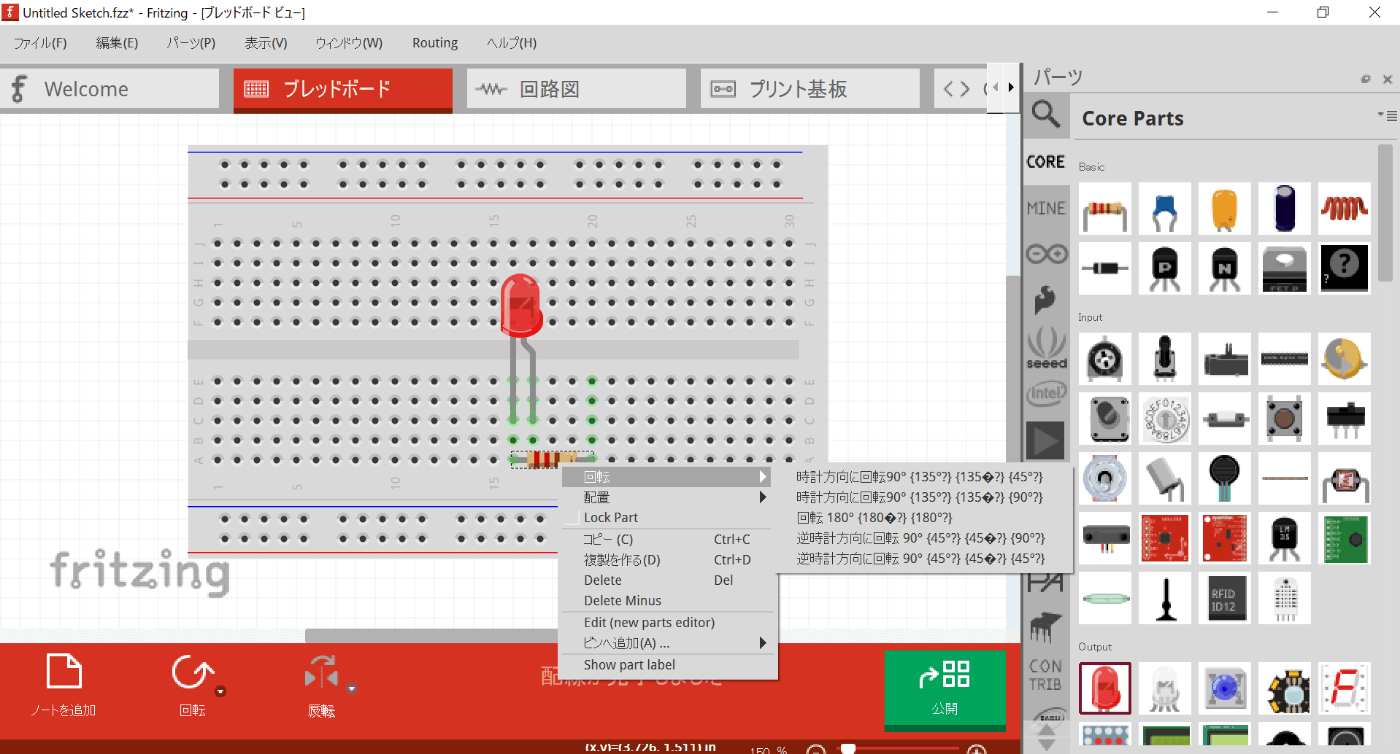This screenshot has height=754, width=1400.
Task: Select the LM35 temperature sensor part
Action: tap(1285, 538)
